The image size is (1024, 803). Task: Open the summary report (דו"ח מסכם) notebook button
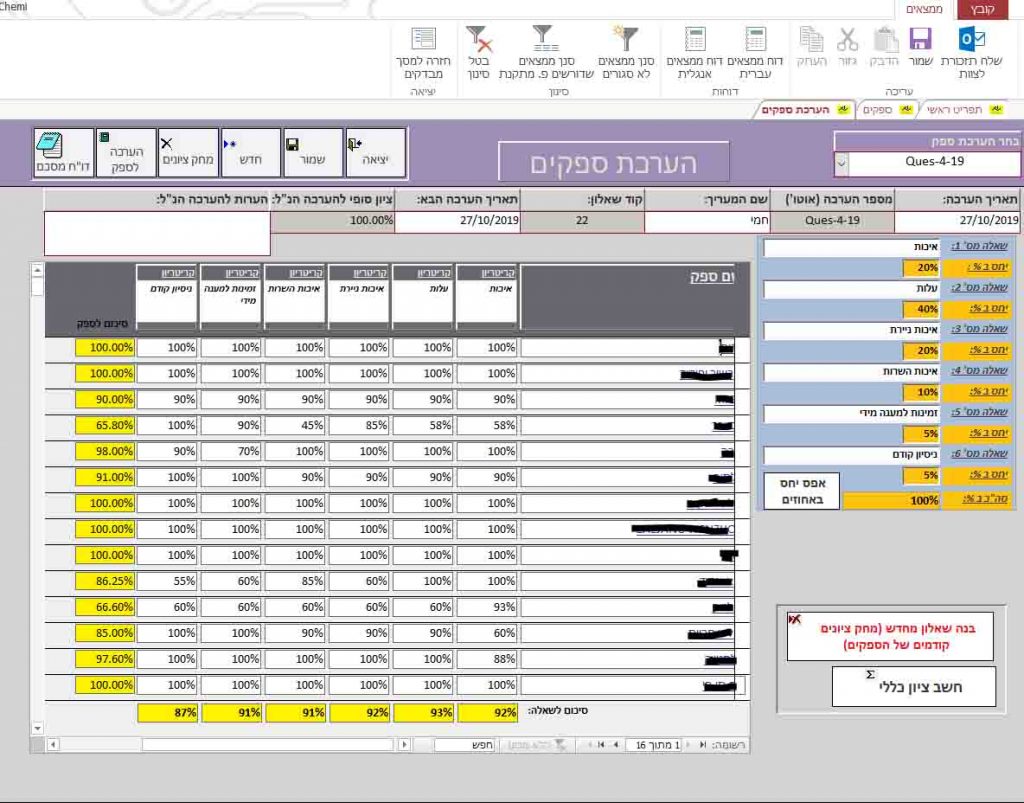[63, 152]
